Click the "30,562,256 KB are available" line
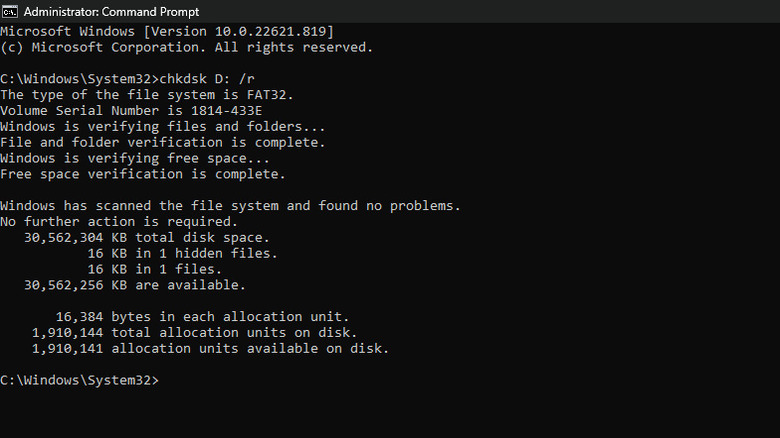This screenshot has height=438, width=780. click(140, 285)
